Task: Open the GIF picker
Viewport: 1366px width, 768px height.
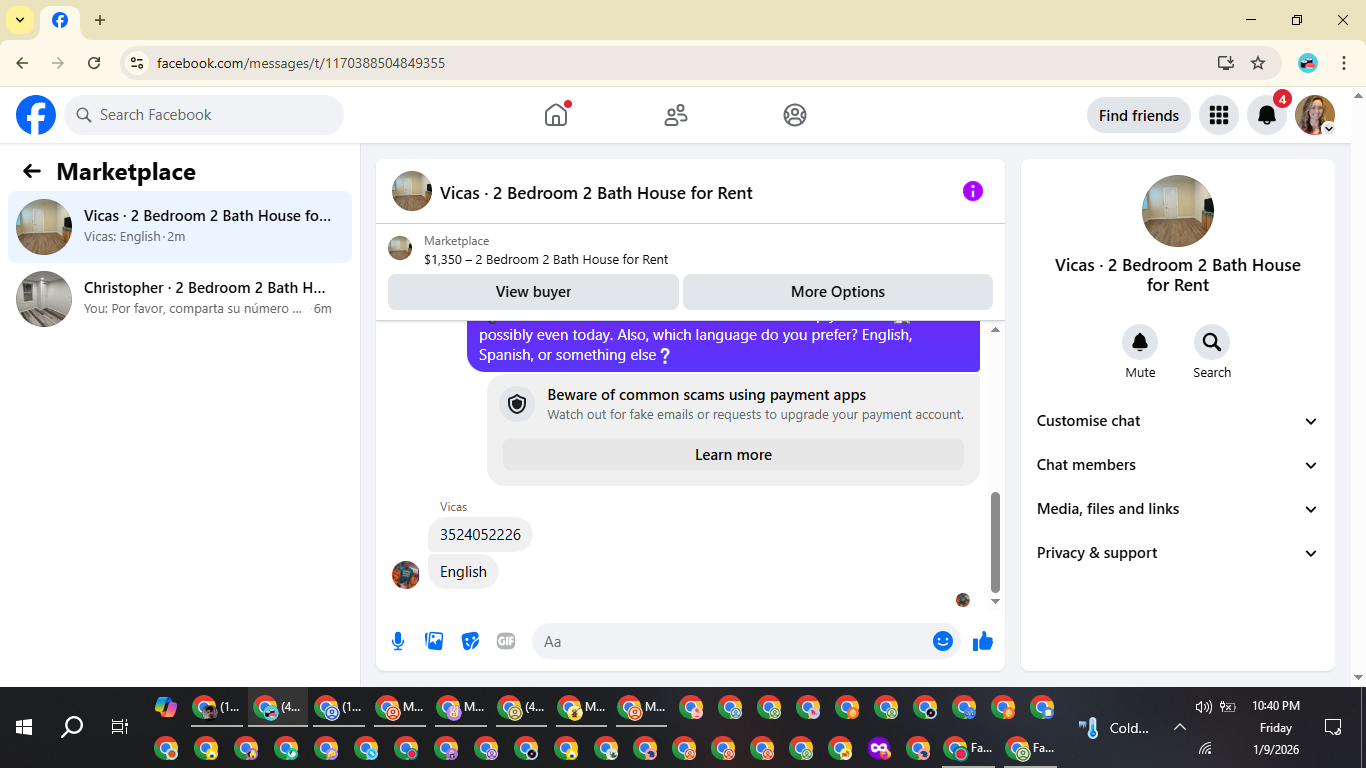Action: [506, 641]
